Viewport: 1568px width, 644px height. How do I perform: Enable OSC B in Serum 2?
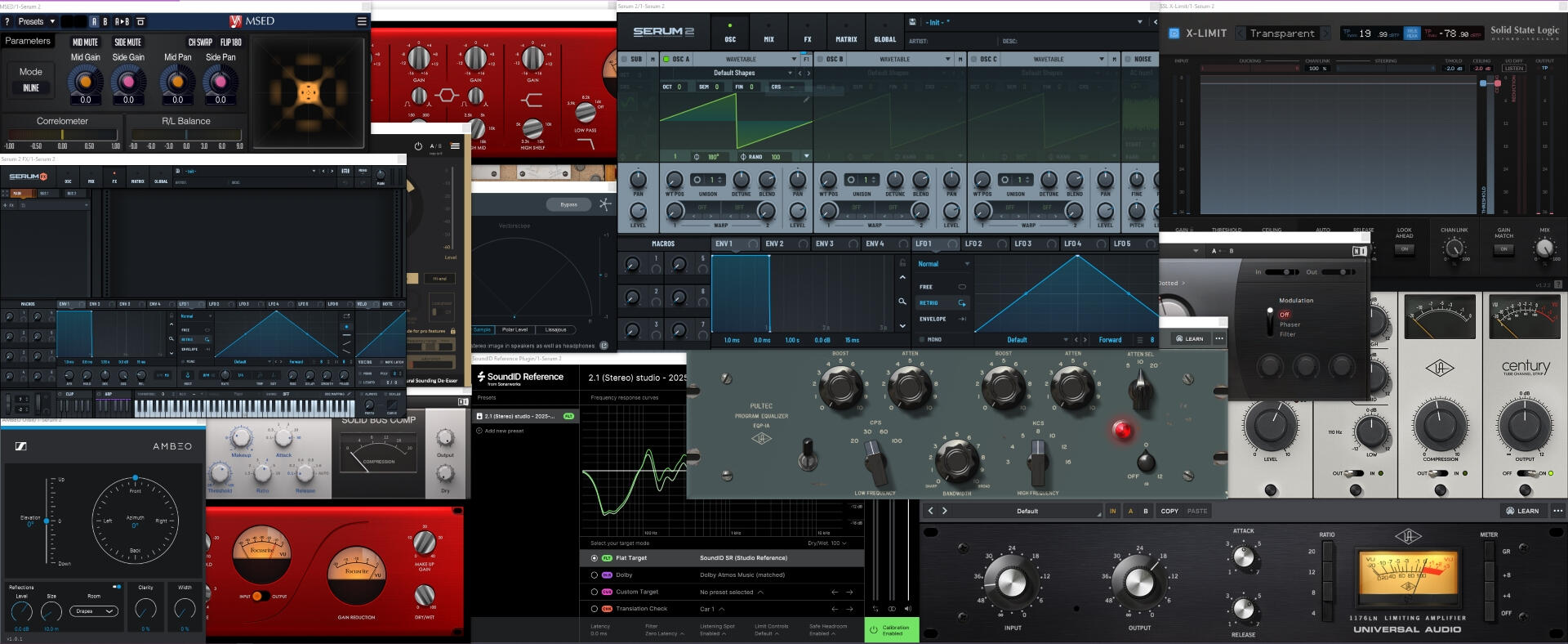pos(820,59)
